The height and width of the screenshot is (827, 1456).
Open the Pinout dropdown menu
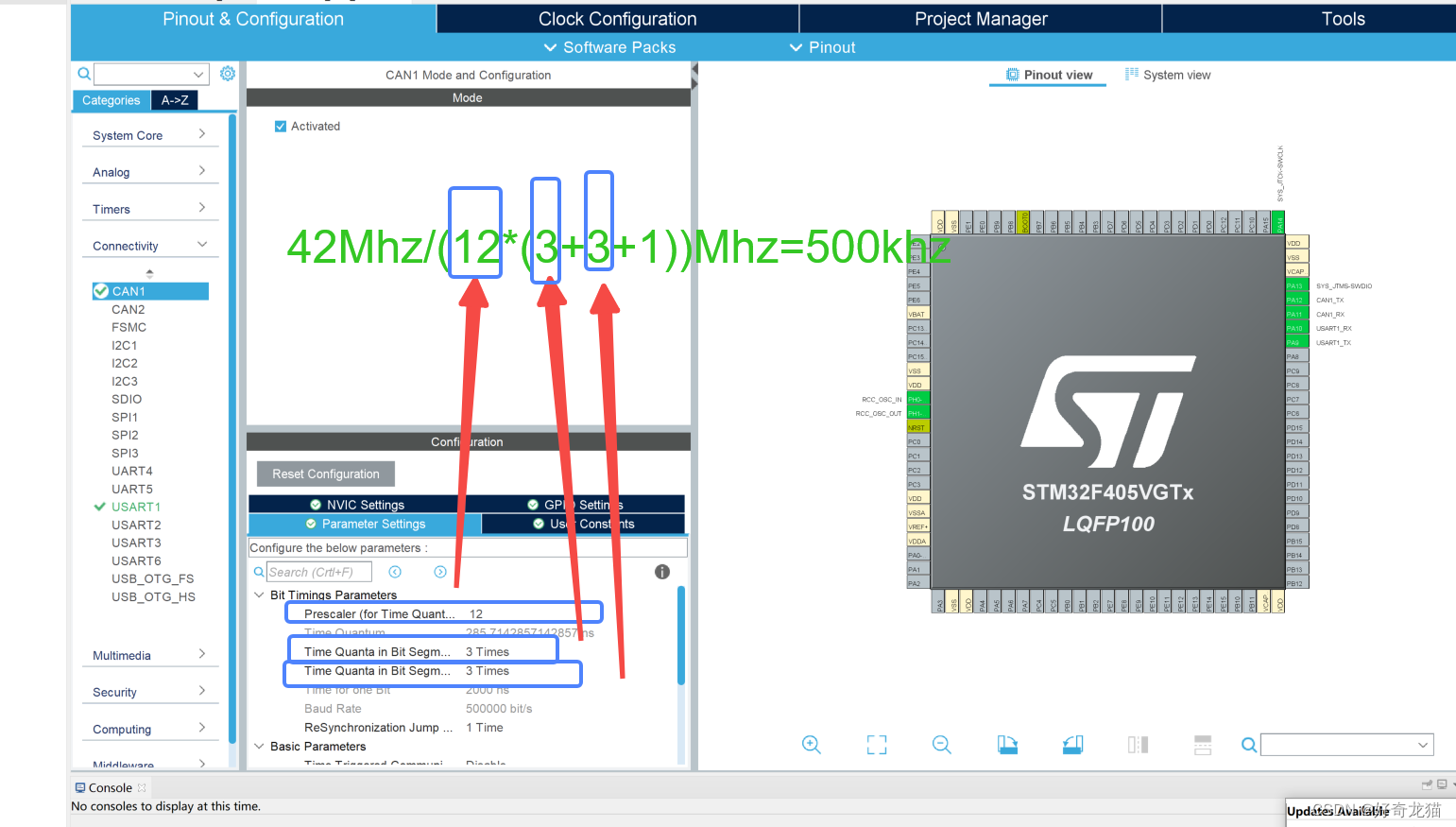[822, 47]
